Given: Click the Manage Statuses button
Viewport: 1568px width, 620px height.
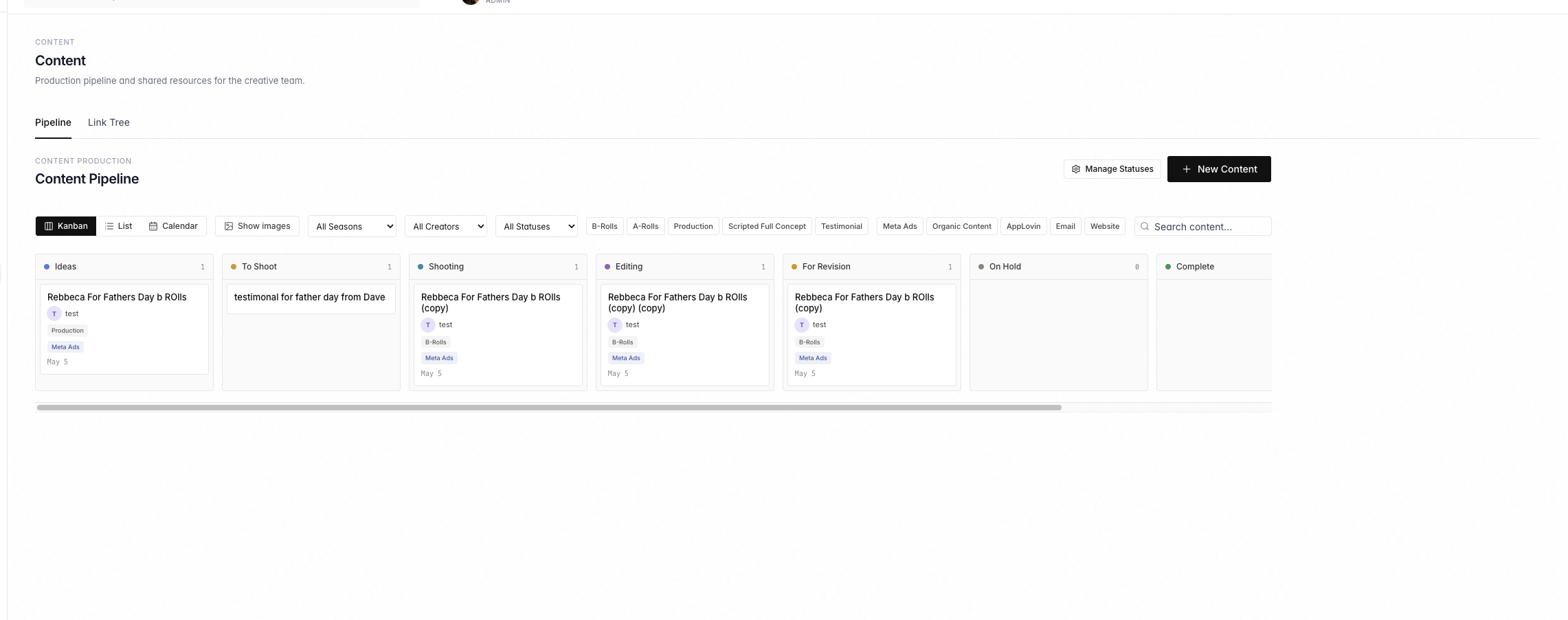Looking at the screenshot, I should coord(1112,168).
